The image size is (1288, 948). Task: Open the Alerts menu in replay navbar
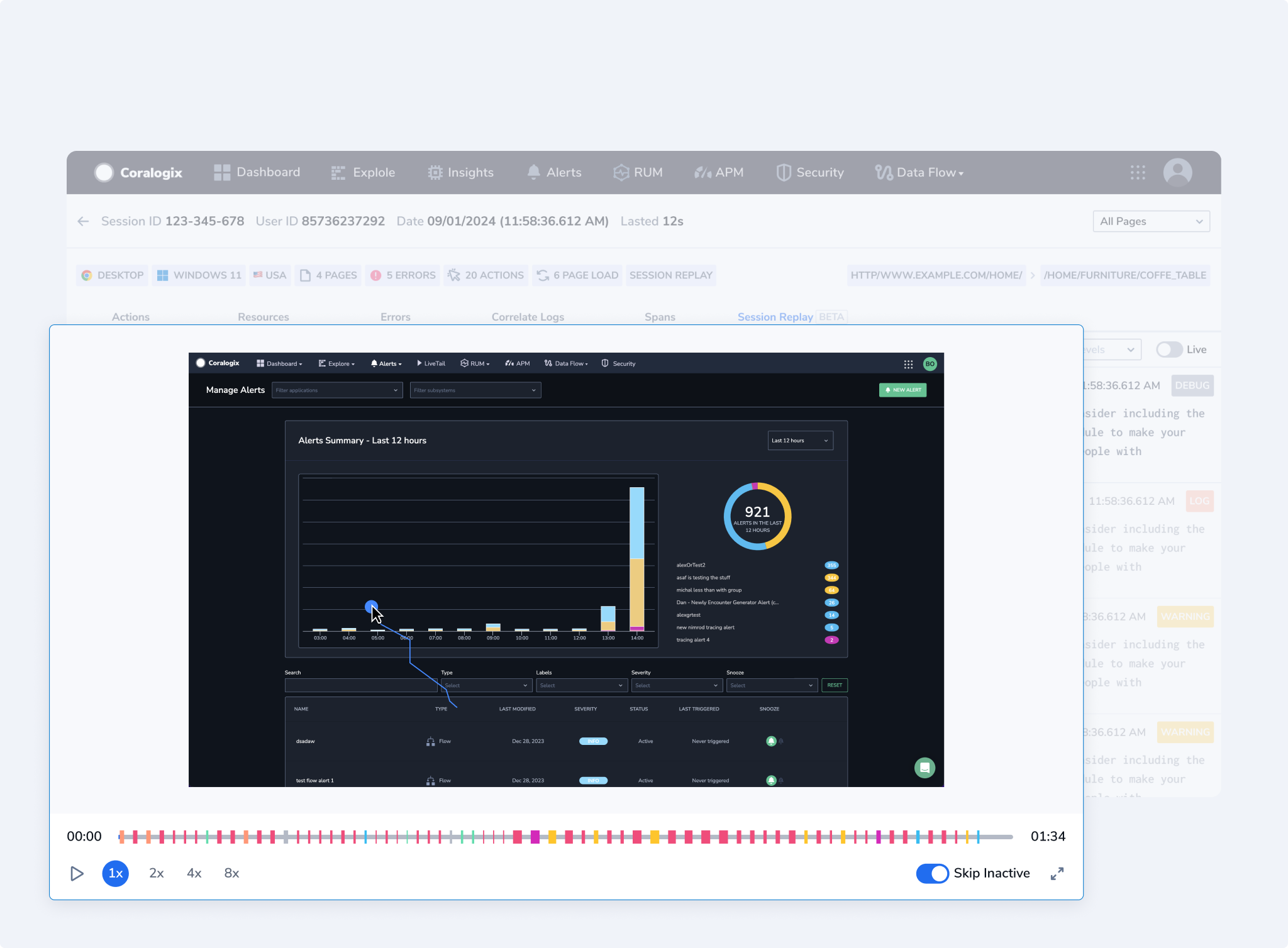pyautogui.click(x=386, y=363)
